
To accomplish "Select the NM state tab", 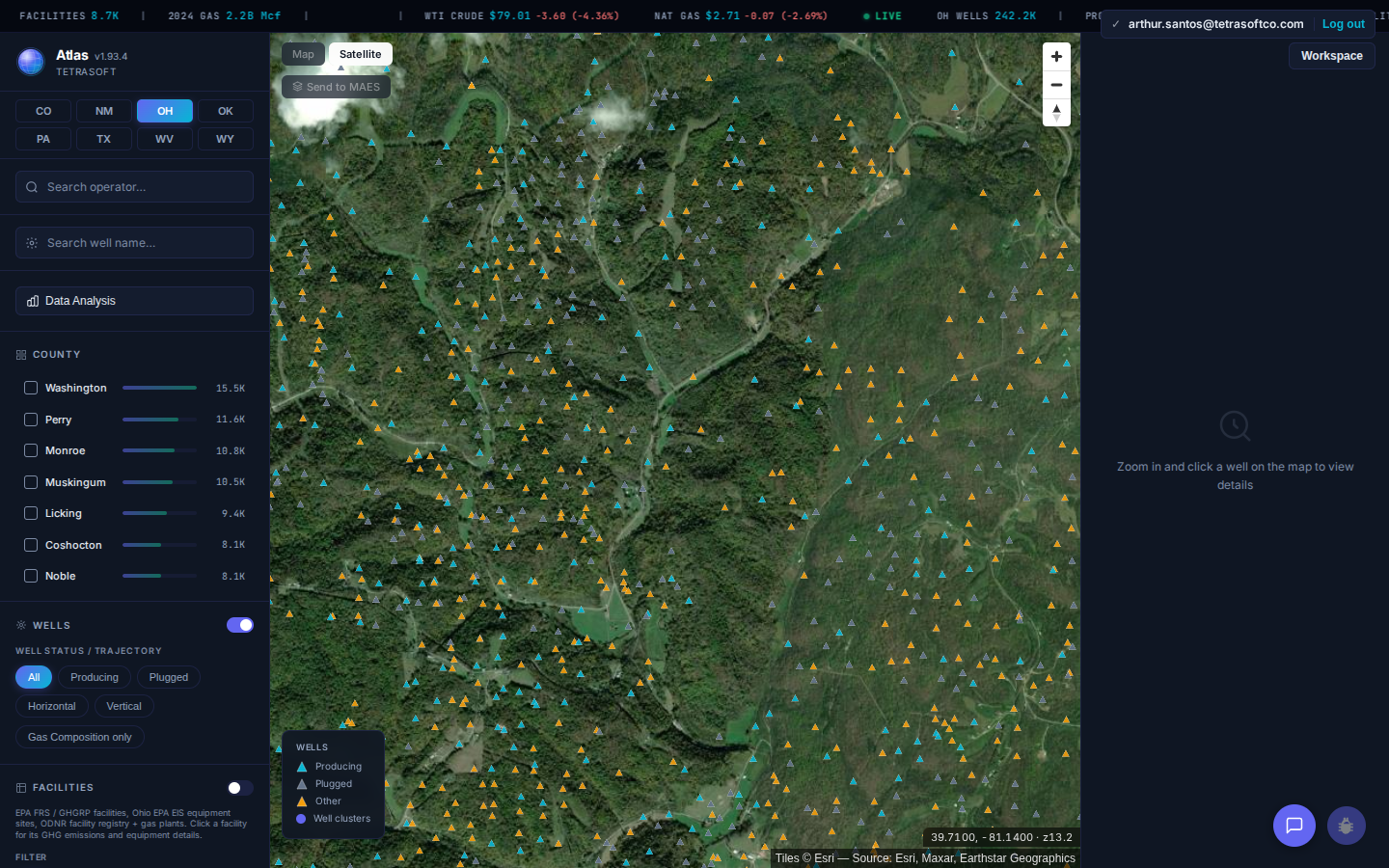I will [104, 111].
